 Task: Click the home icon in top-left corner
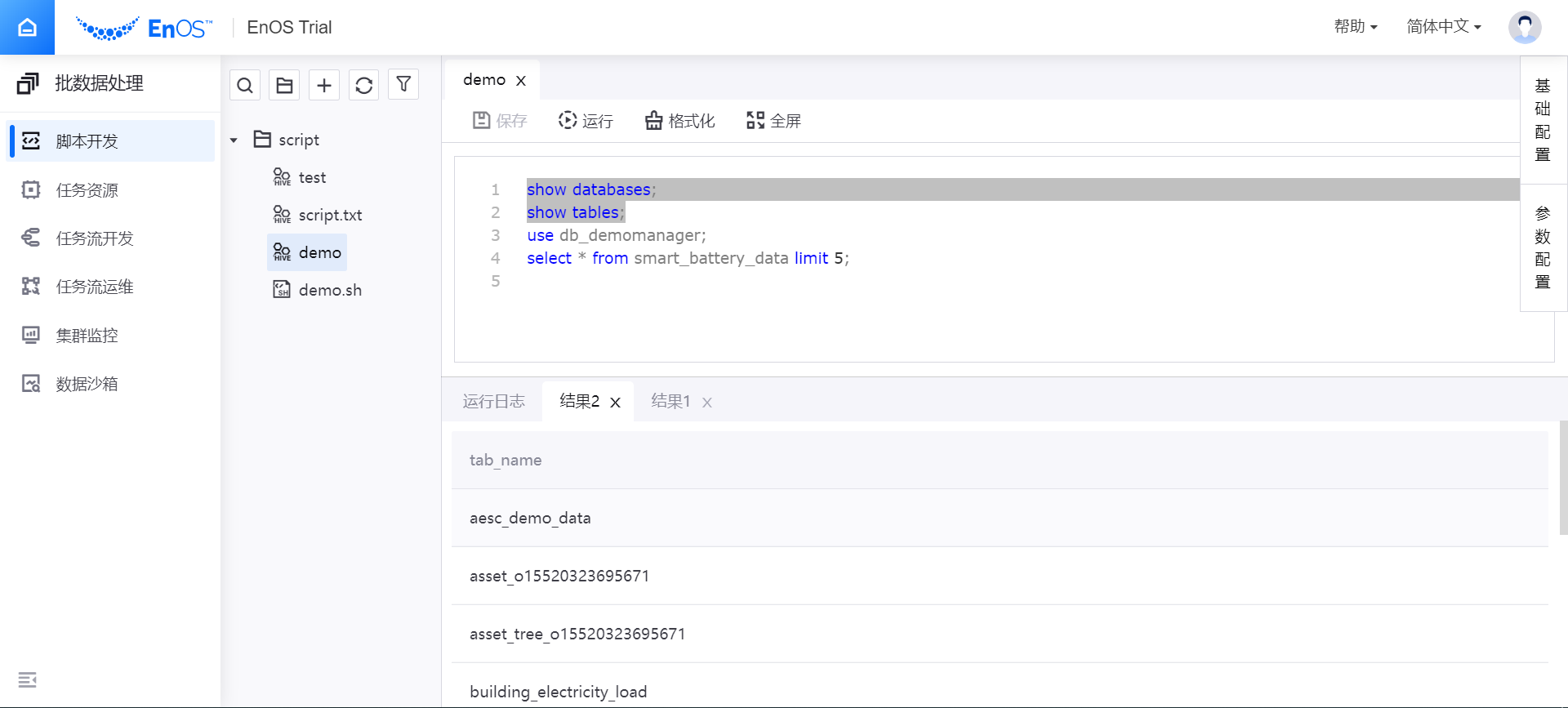27,28
